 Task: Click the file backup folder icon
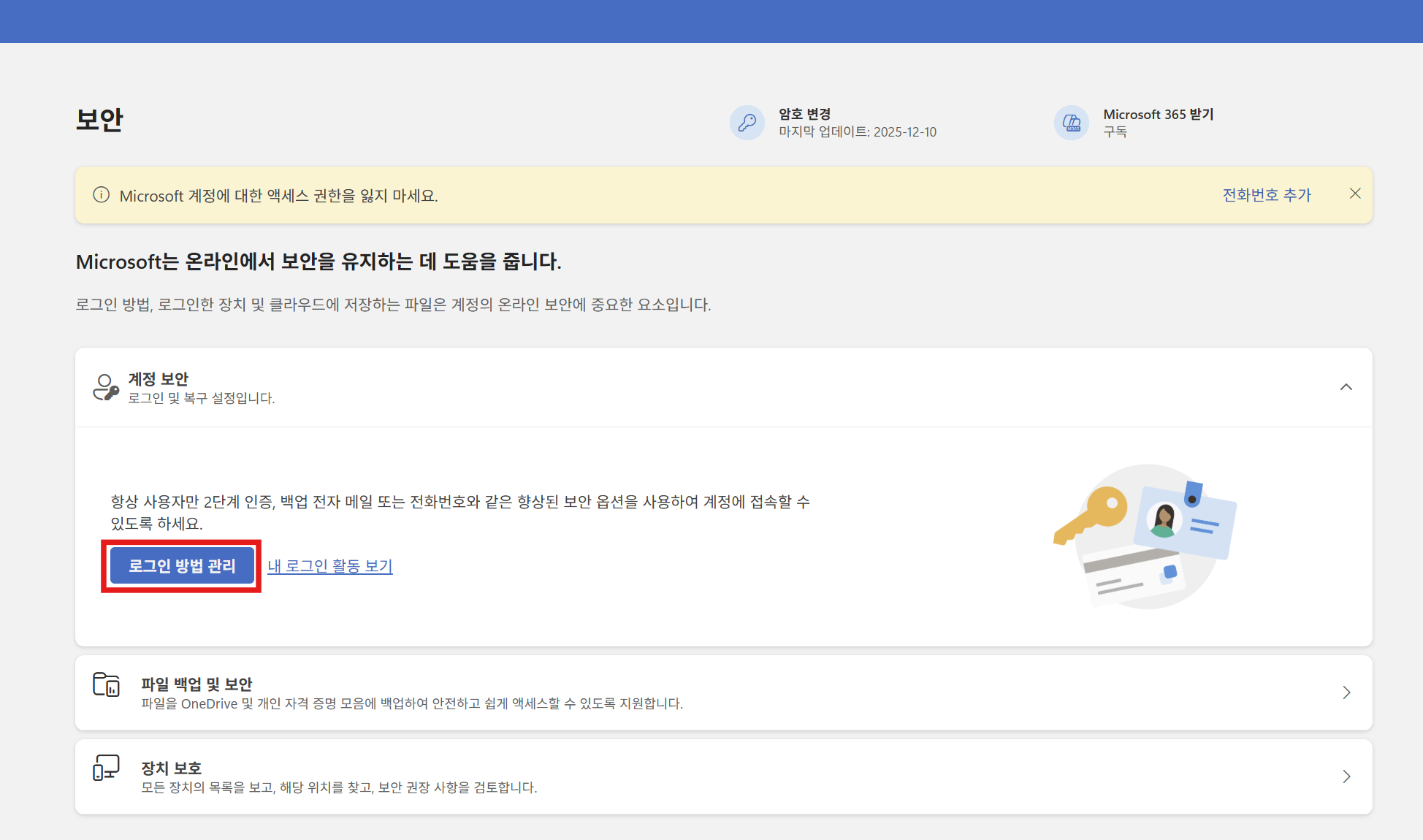click(x=107, y=685)
